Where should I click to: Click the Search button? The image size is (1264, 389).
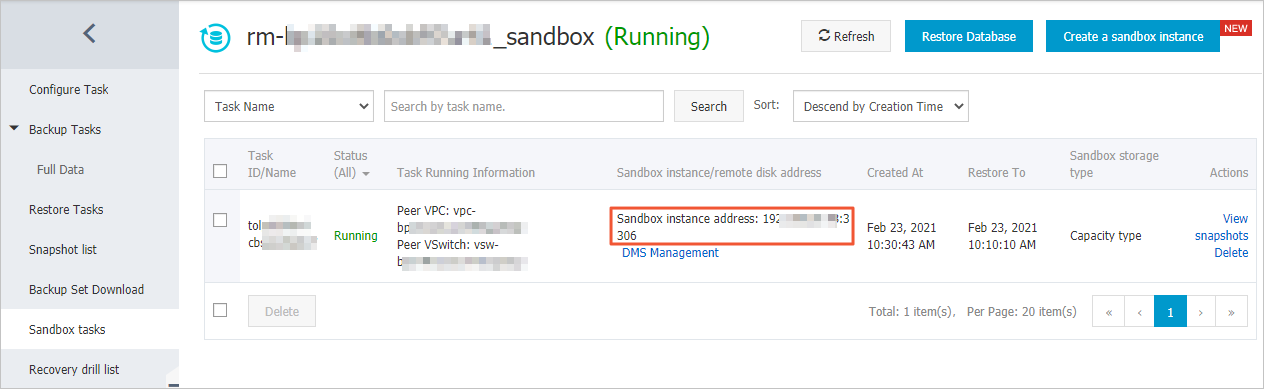point(709,106)
